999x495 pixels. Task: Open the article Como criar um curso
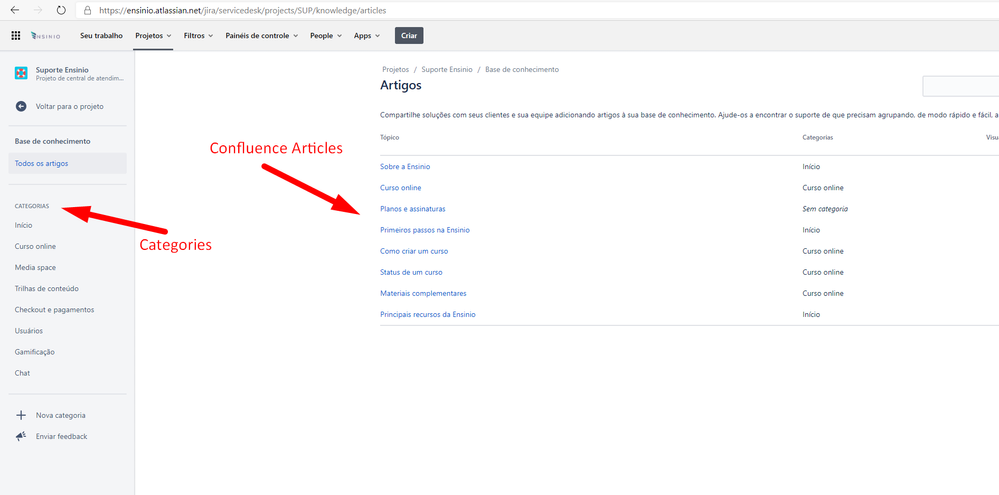(414, 251)
